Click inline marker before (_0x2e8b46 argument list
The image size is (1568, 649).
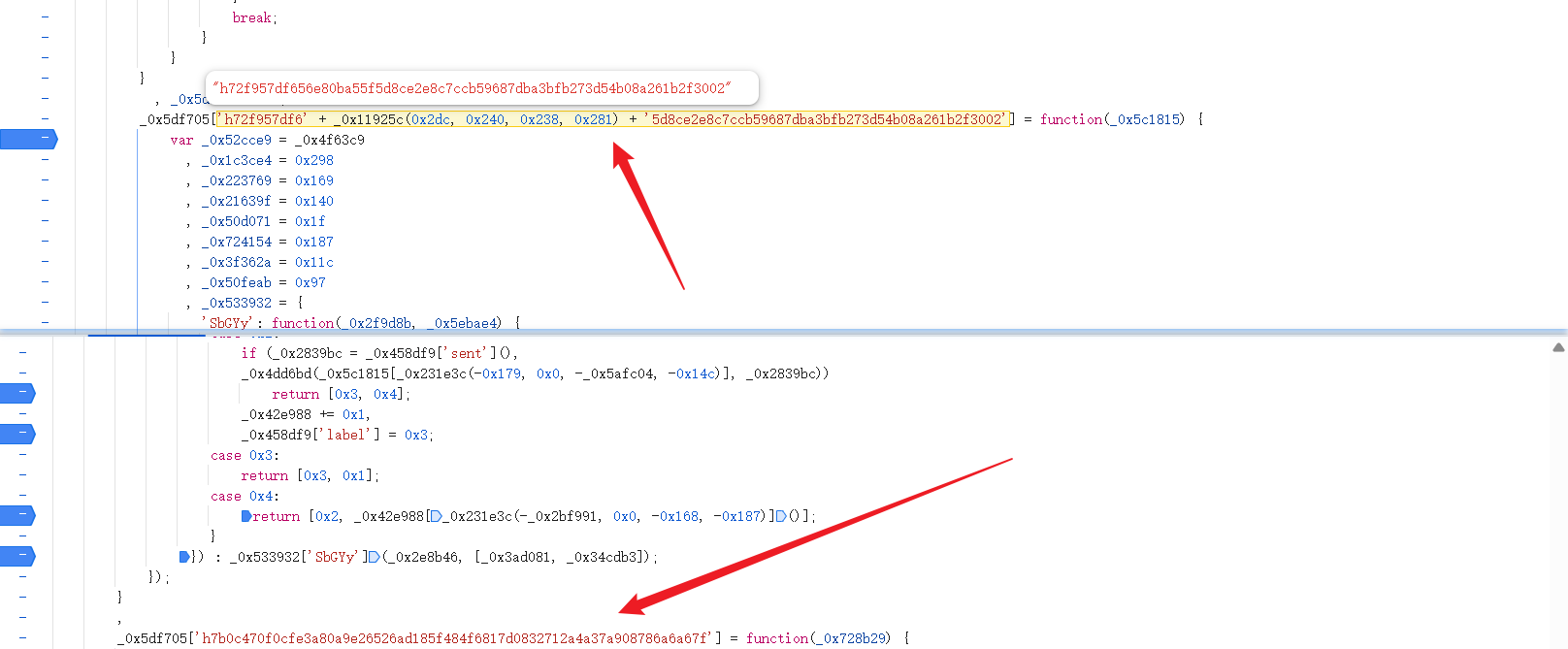(x=374, y=557)
